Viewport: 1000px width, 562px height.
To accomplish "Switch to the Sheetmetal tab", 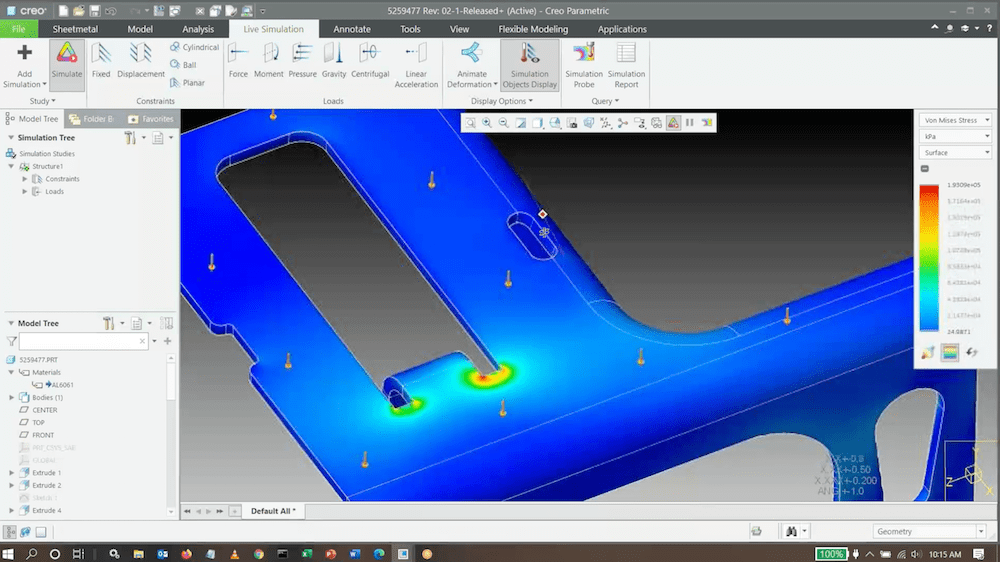I will pyautogui.click(x=75, y=29).
